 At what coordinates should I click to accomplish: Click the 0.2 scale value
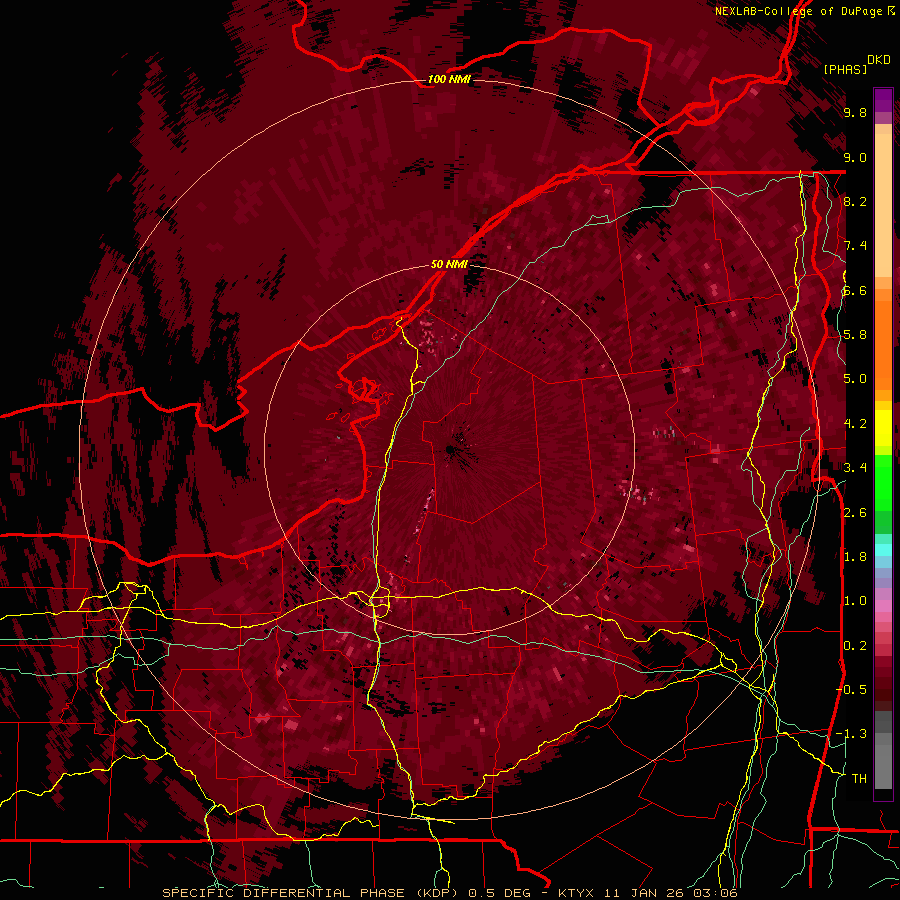tap(855, 646)
